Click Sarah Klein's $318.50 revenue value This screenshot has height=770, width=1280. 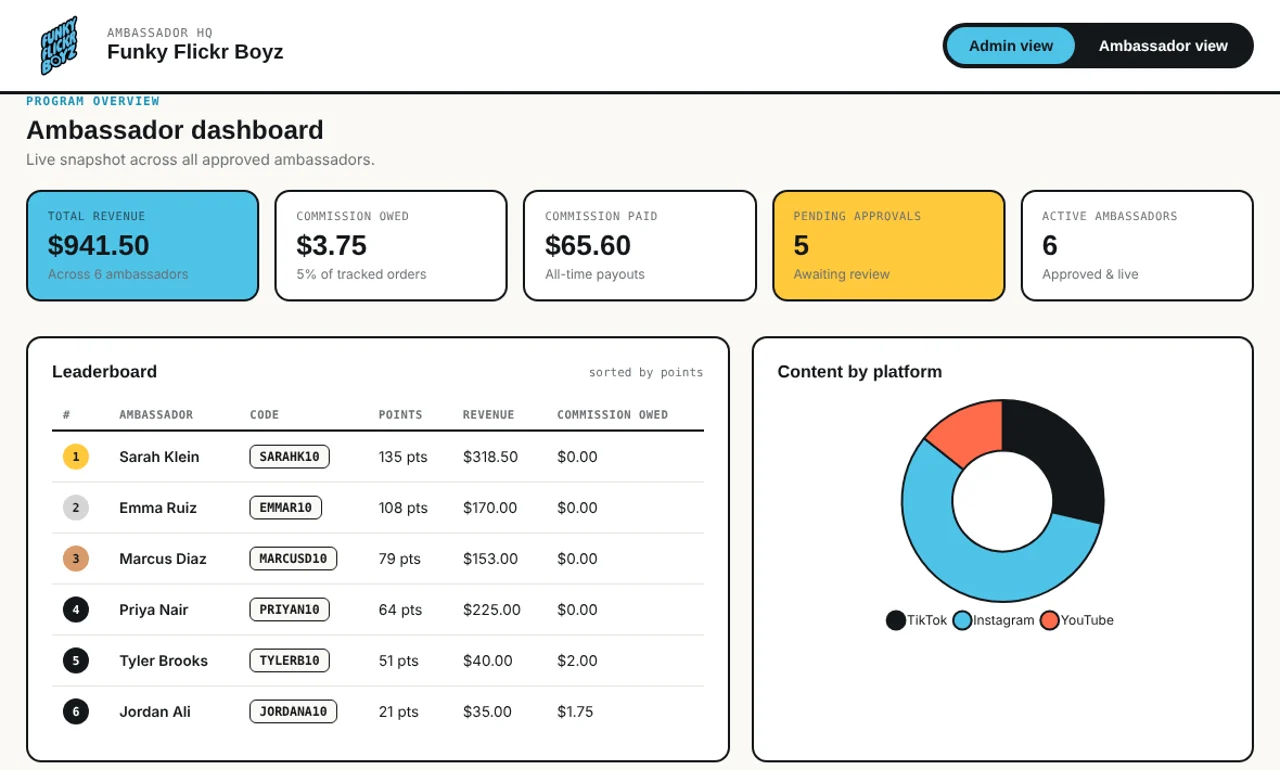coord(490,457)
